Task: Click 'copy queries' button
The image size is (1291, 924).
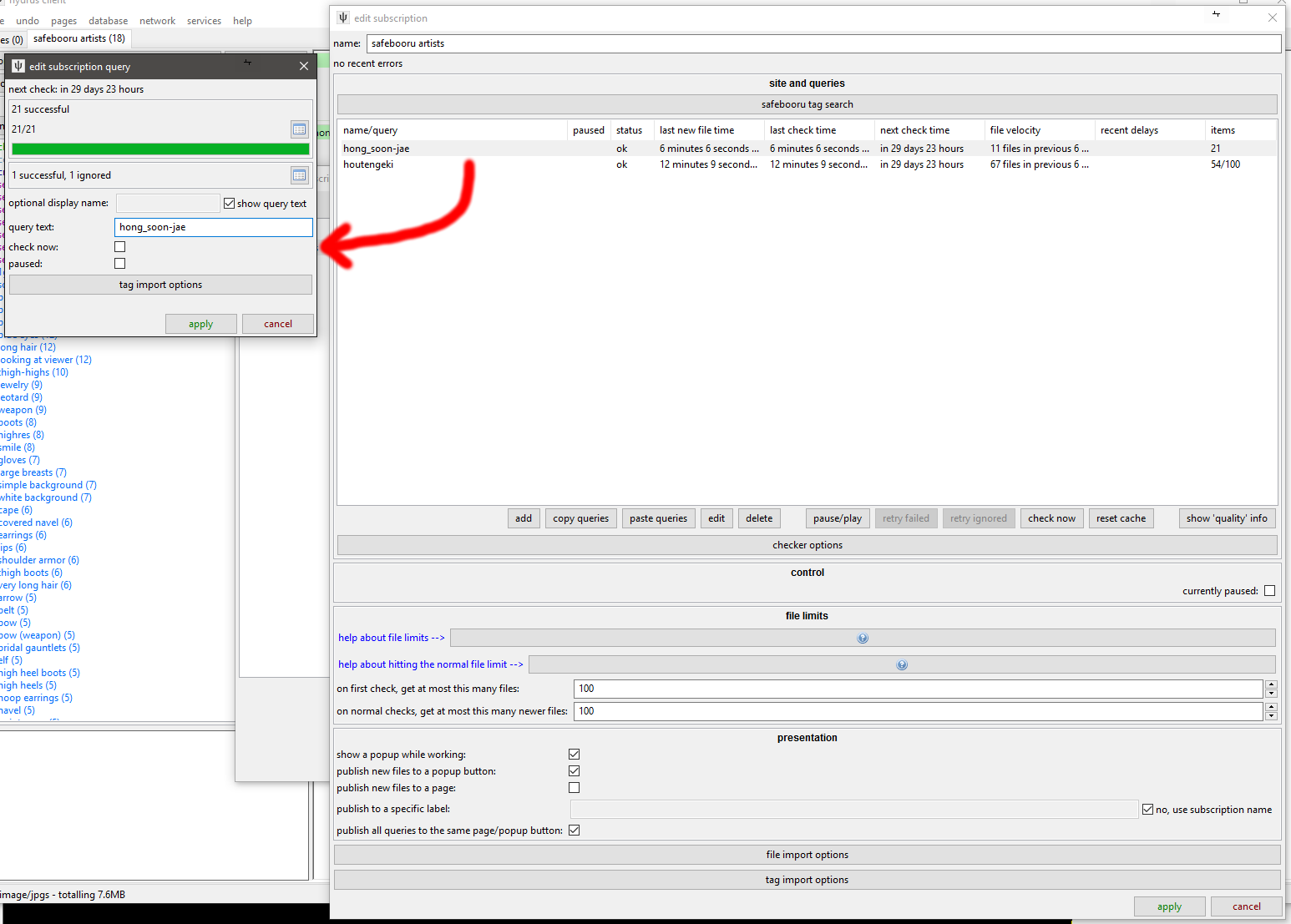Action: pyautogui.click(x=581, y=518)
